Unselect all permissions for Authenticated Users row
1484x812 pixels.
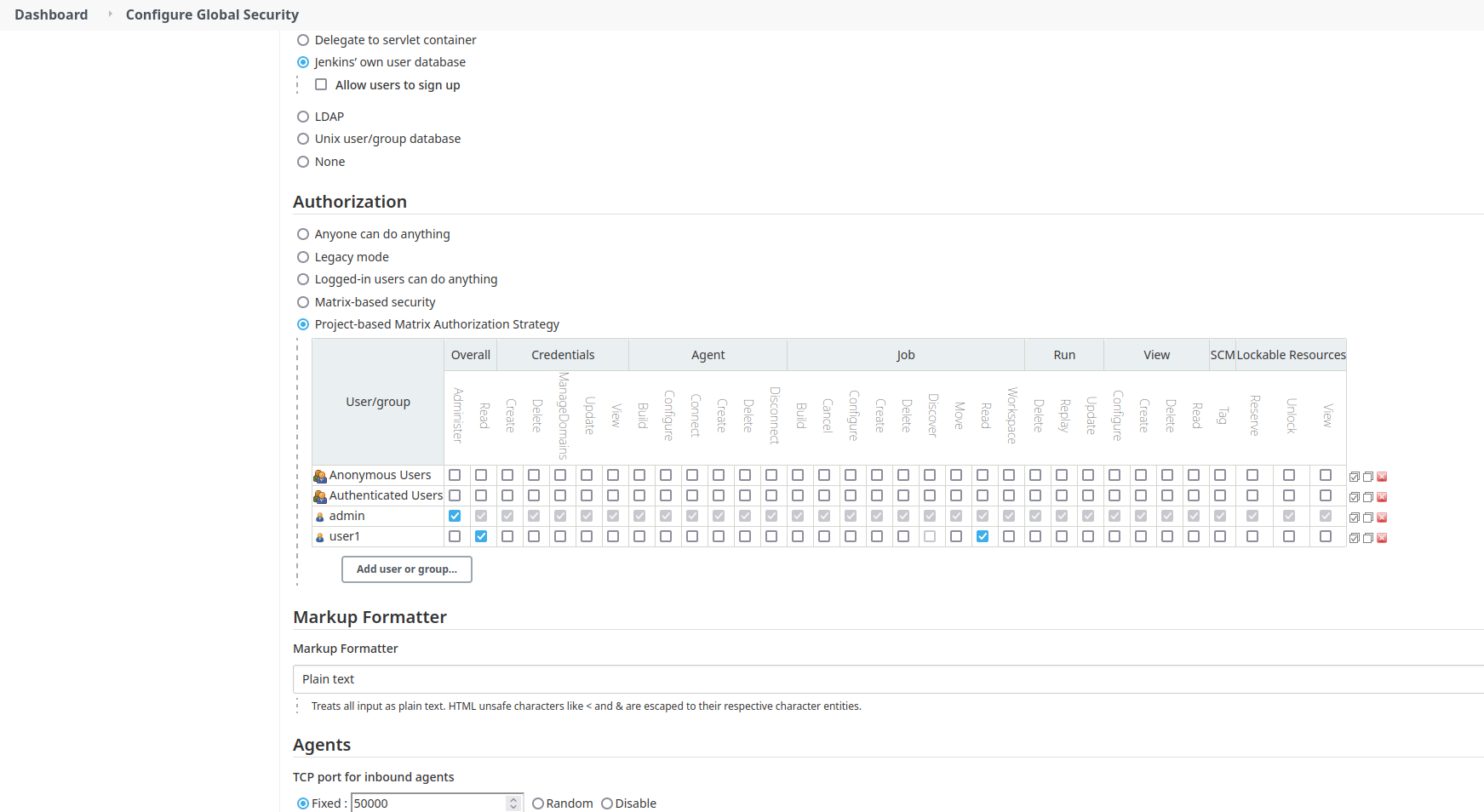pos(1368,497)
